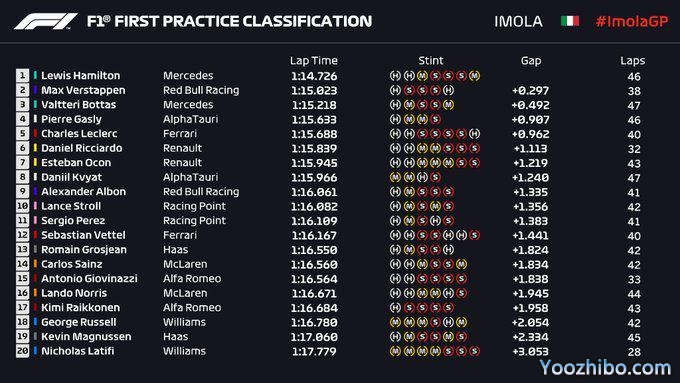Click Russell's first medium tyre icon
Screen dimensions: 680x383
point(395,322)
